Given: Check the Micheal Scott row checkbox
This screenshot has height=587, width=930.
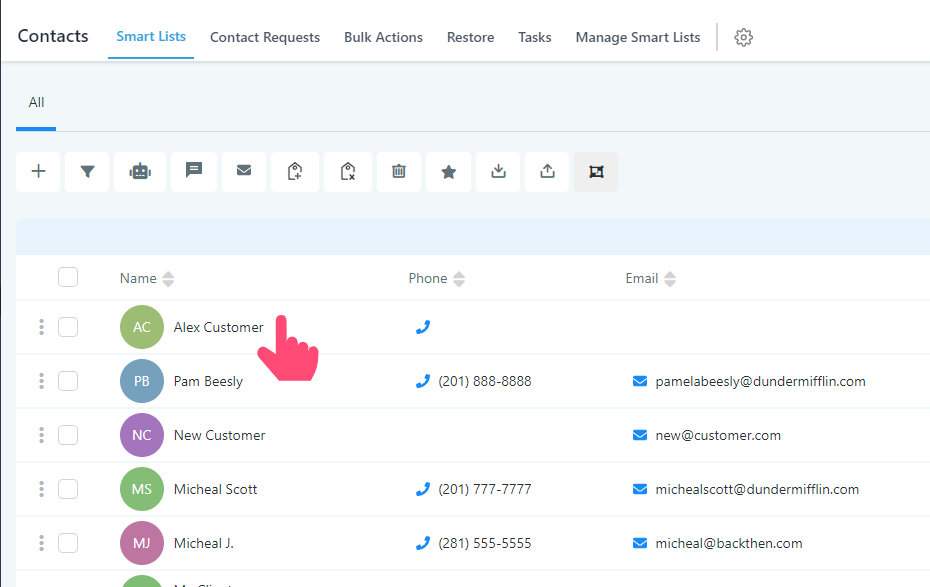Looking at the screenshot, I should click(x=68, y=489).
